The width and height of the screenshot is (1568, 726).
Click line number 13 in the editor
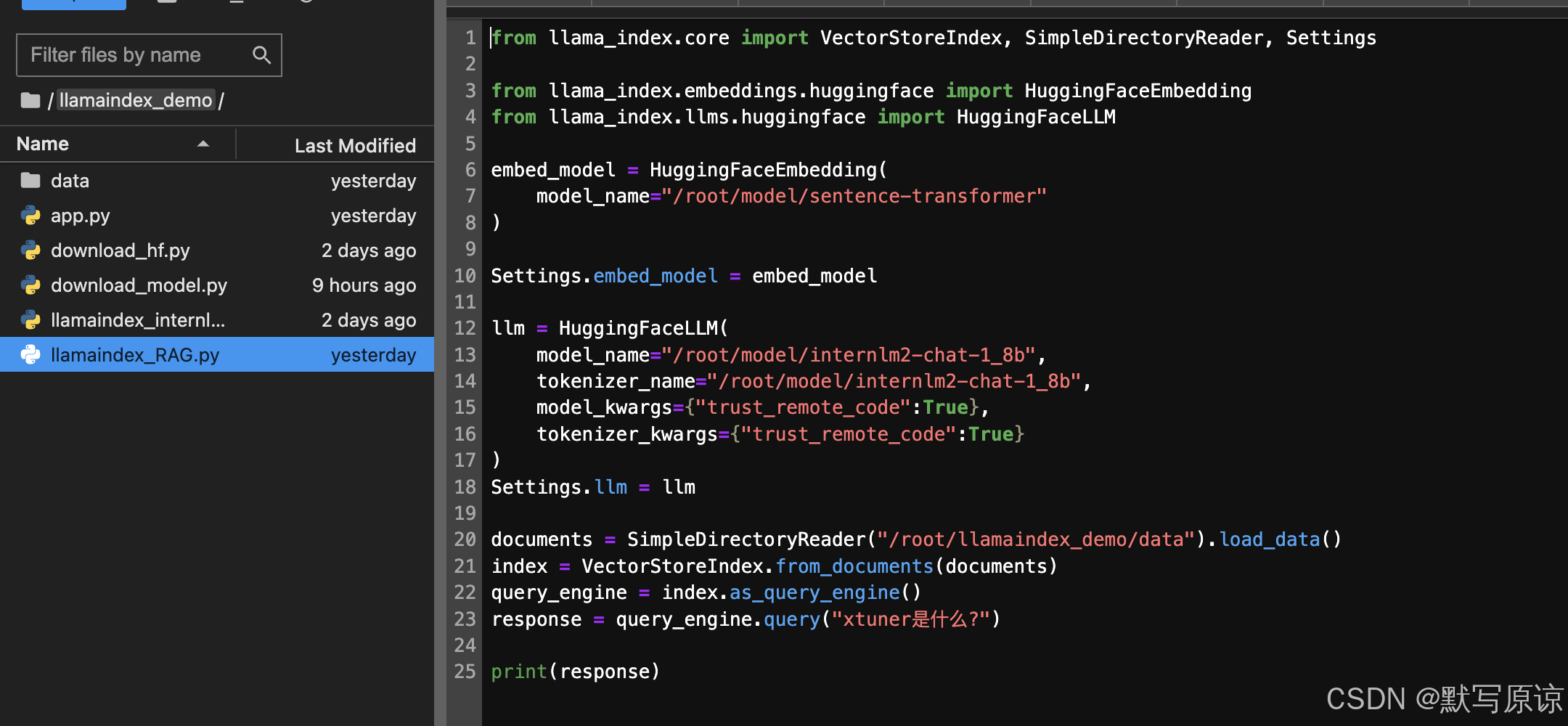tap(465, 354)
